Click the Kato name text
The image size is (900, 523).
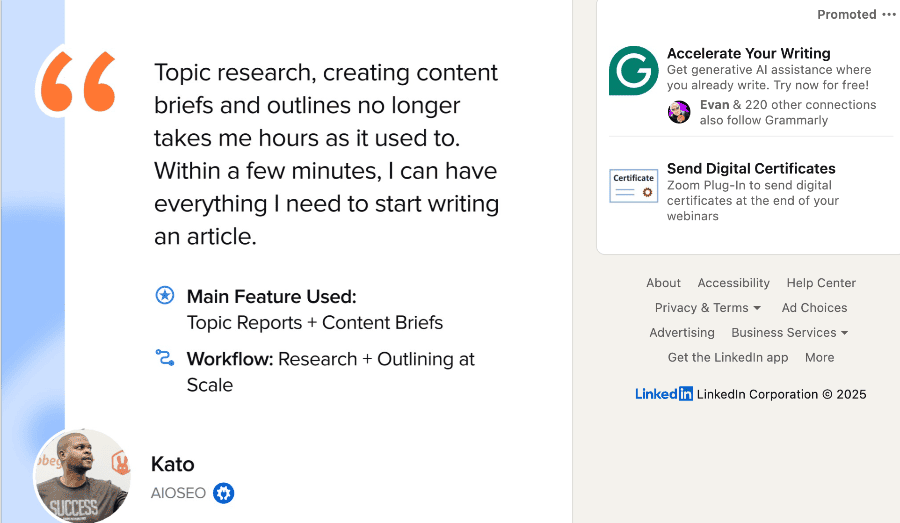[172, 464]
